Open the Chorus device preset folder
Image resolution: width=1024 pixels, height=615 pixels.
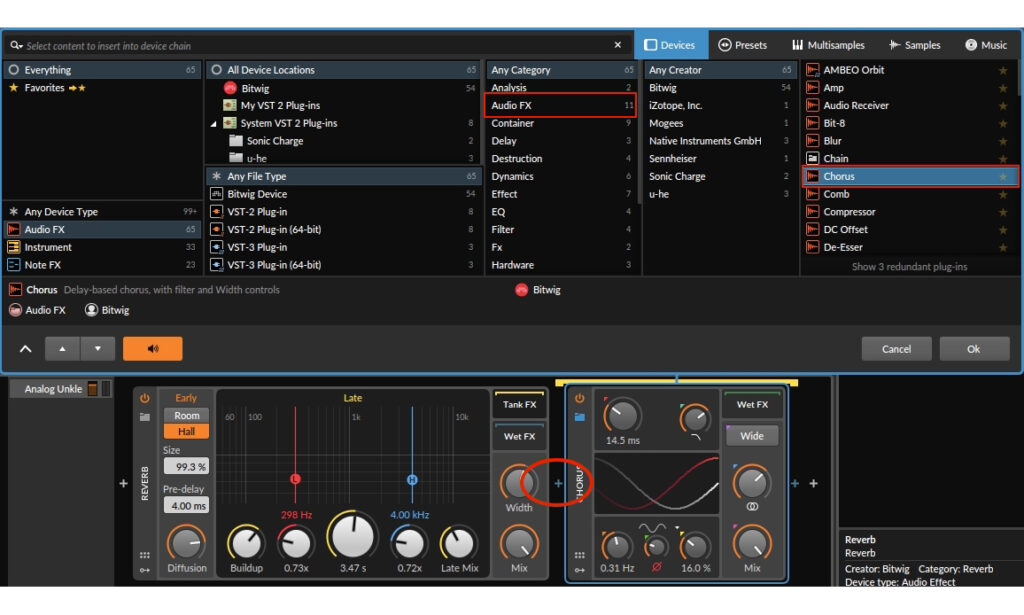tap(579, 417)
